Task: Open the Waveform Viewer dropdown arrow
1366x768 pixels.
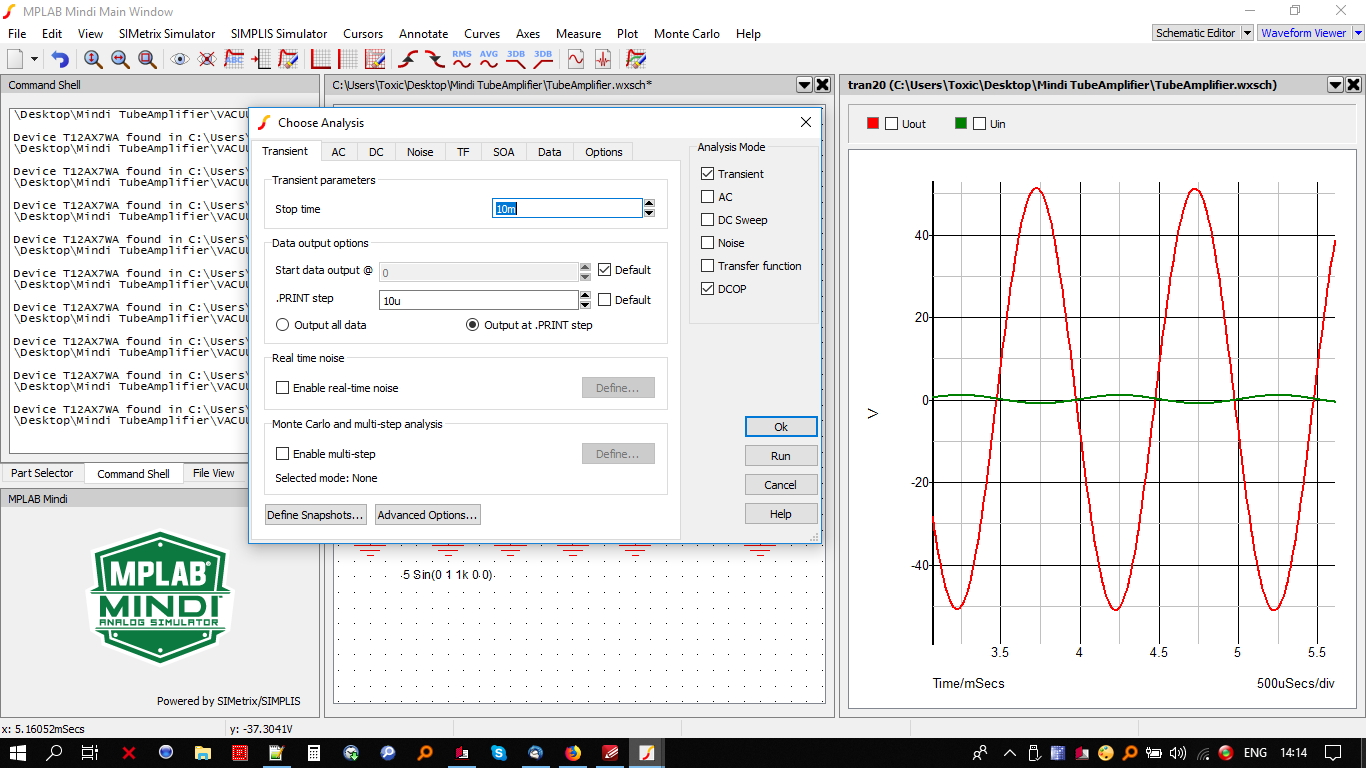Action: click(x=1356, y=33)
